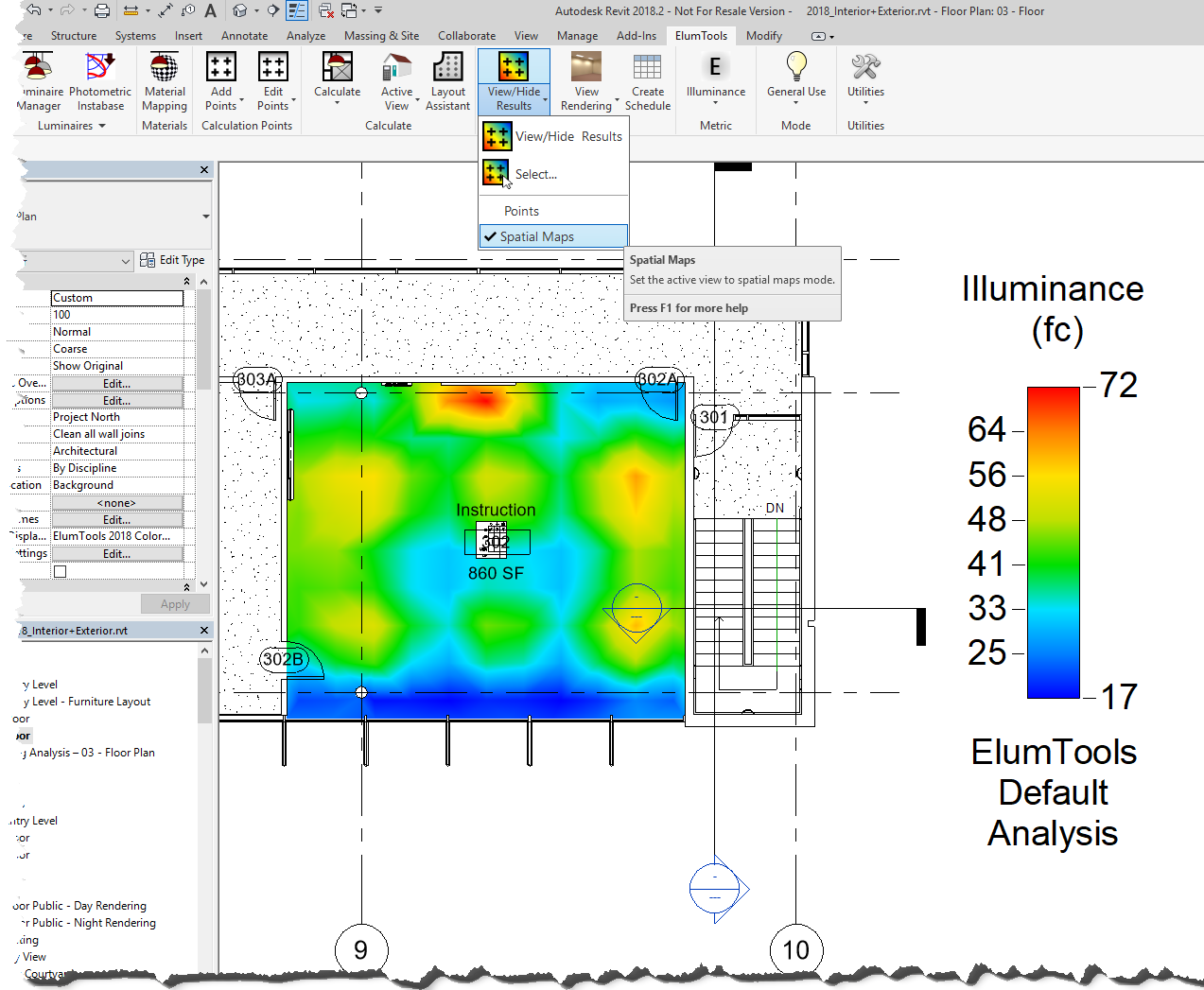Screen dimensions: 1204x990
Task: Open the Layout Assistant
Action: point(448,81)
